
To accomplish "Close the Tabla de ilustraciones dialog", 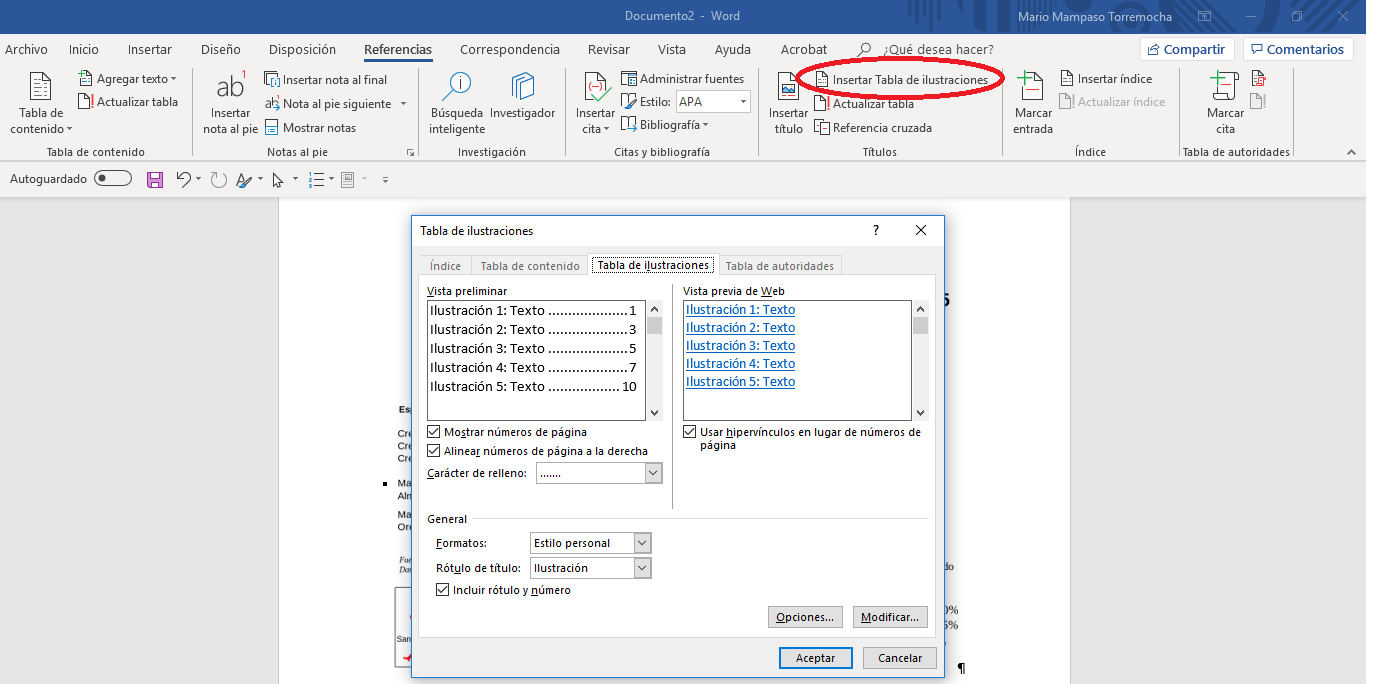I will pyautogui.click(x=921, y=230).
